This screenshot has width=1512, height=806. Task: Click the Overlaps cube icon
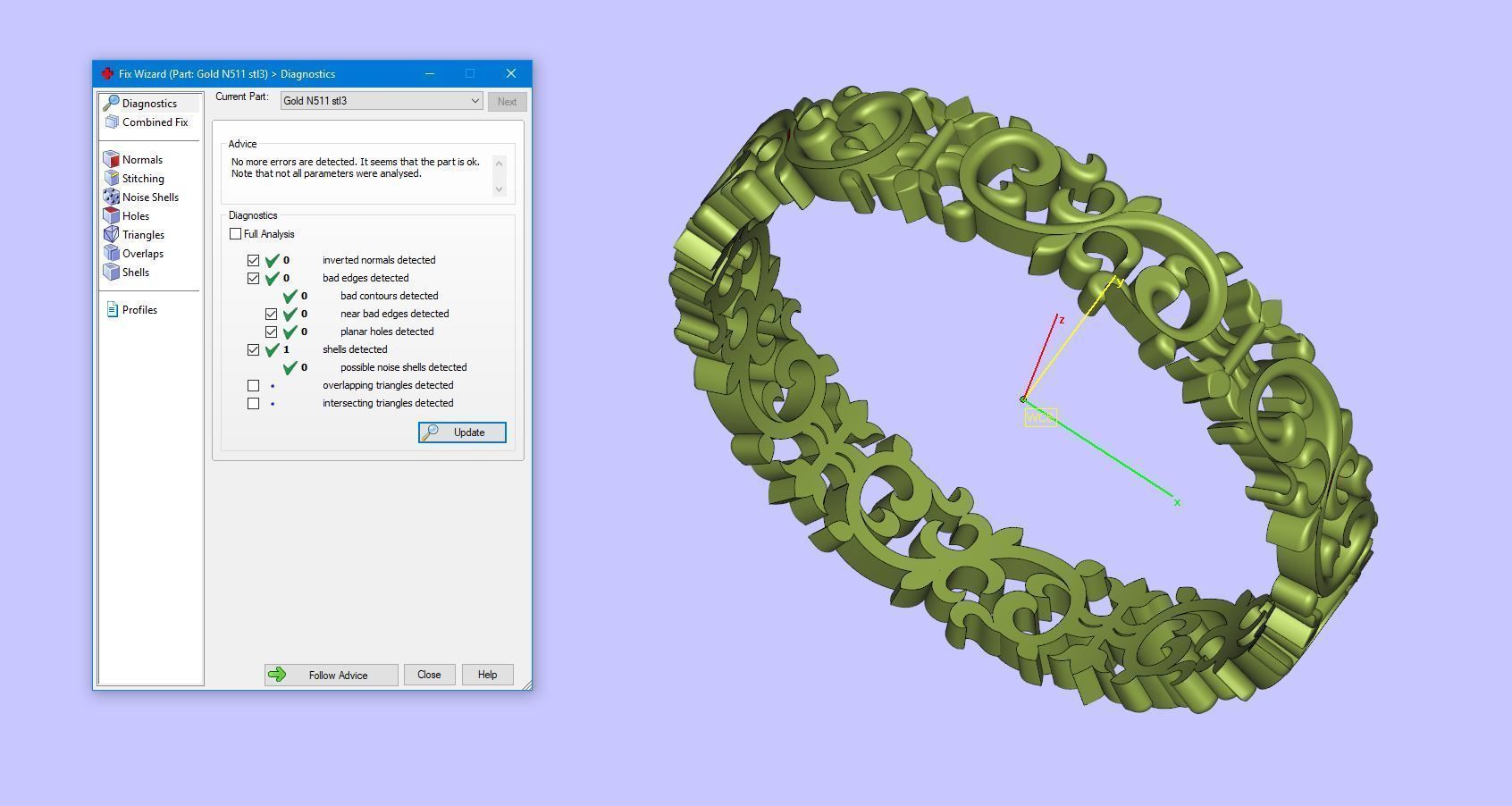111,253
